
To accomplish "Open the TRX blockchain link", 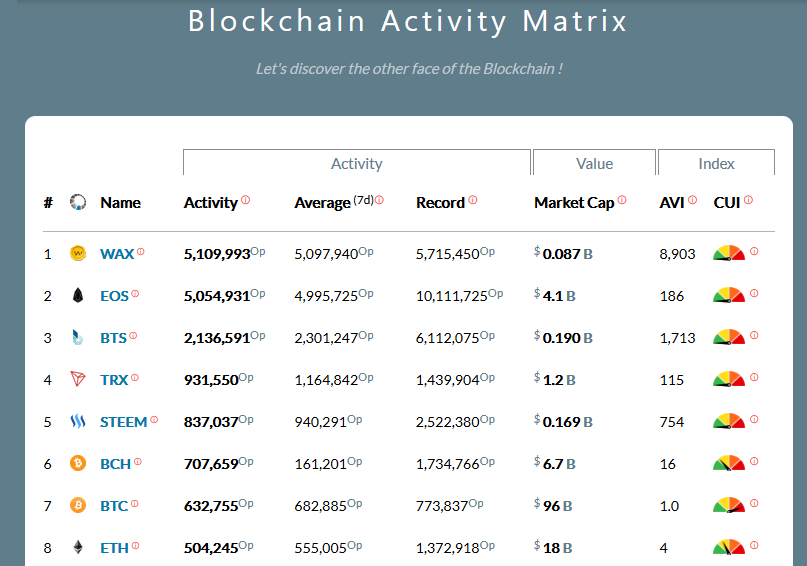I will click(x=114, y=380).
